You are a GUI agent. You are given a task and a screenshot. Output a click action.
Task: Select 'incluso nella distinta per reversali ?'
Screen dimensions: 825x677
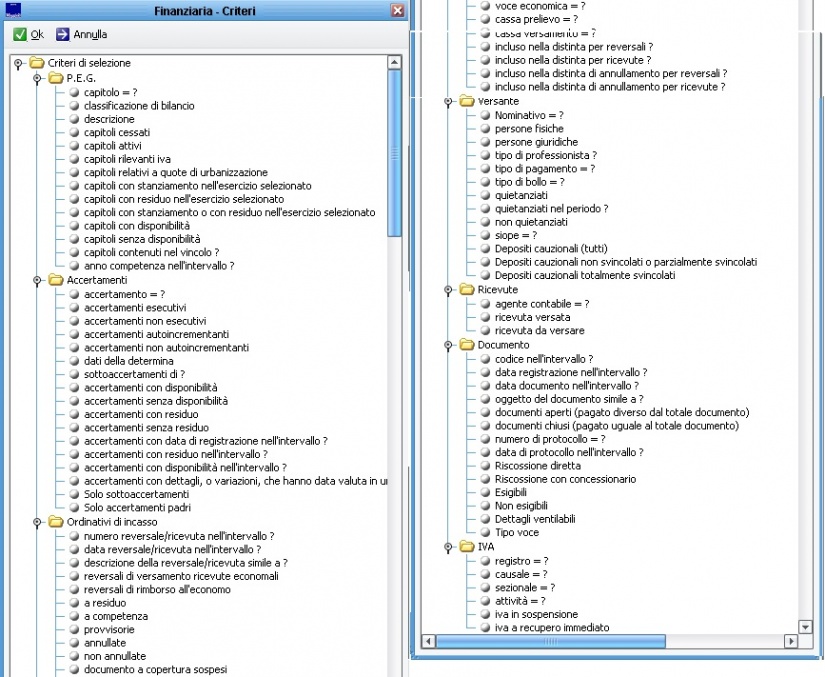point(574,47)
